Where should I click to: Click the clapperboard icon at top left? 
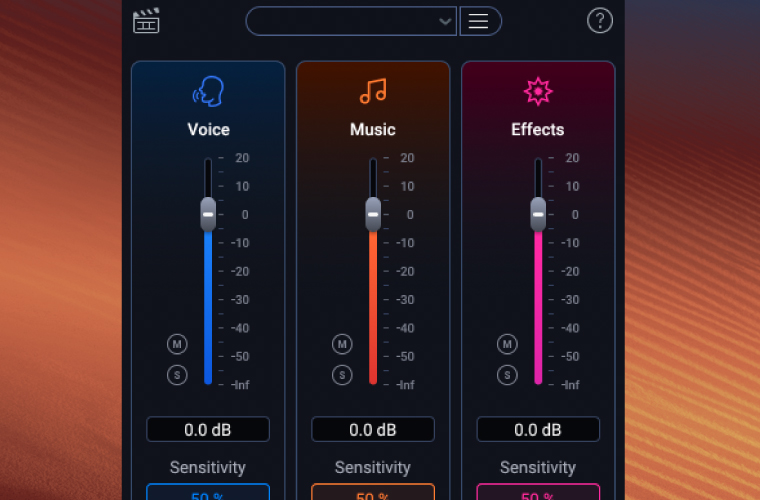(x=147, y=21)
